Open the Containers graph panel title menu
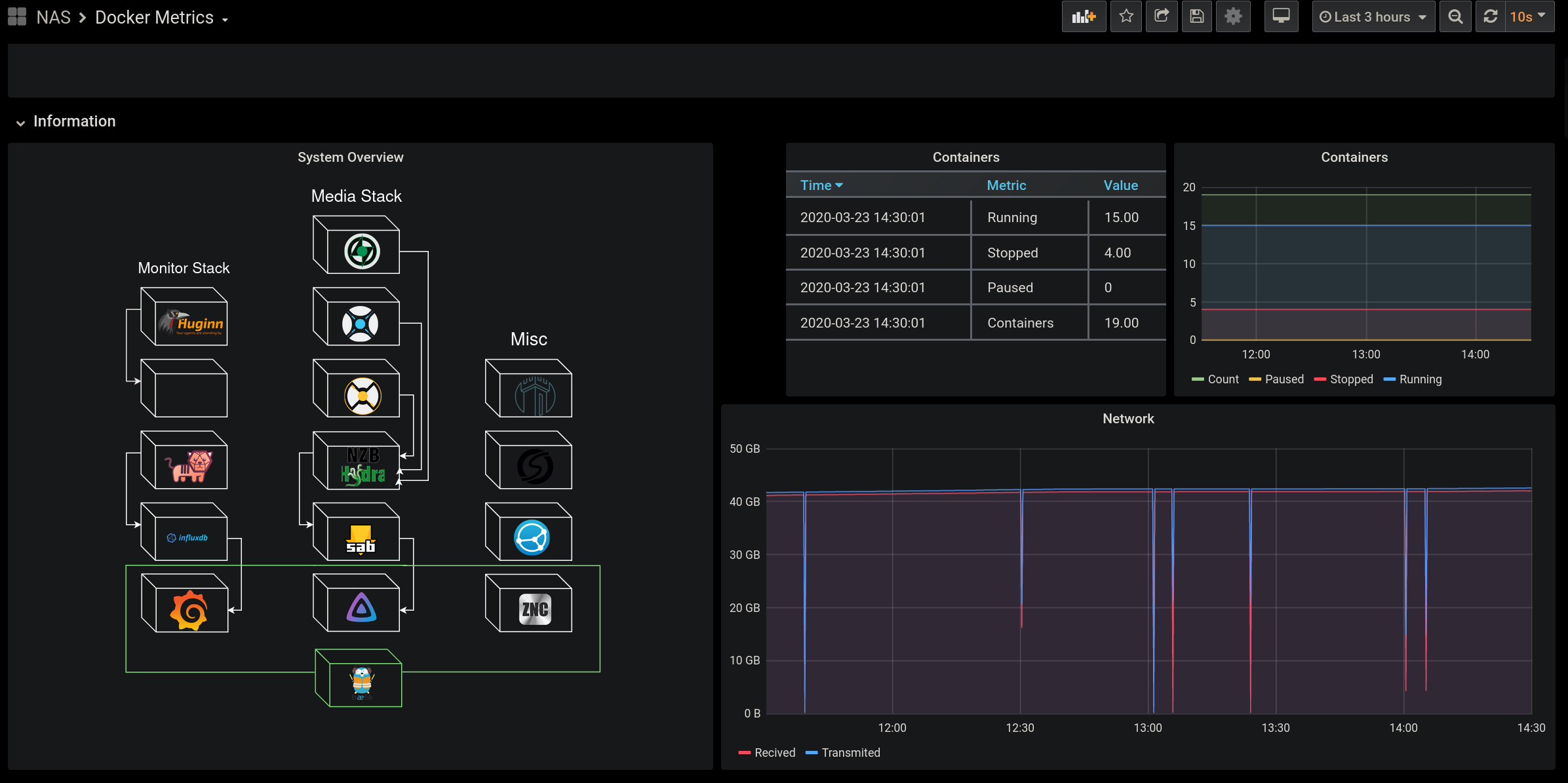Viewport: 1568px width, 783px height. pos(1354,157)
